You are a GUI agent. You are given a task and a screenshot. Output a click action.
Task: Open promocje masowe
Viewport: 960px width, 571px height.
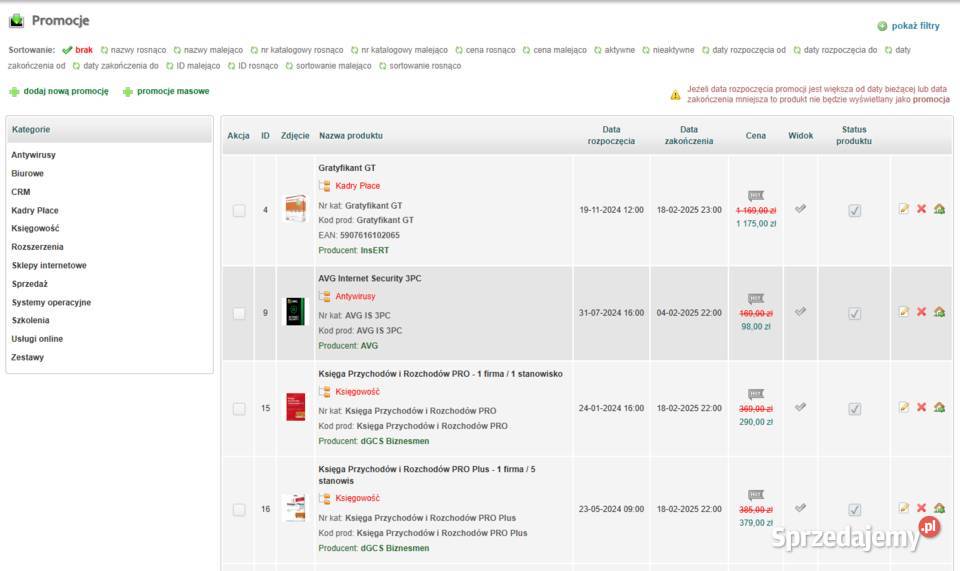(173, 91)
